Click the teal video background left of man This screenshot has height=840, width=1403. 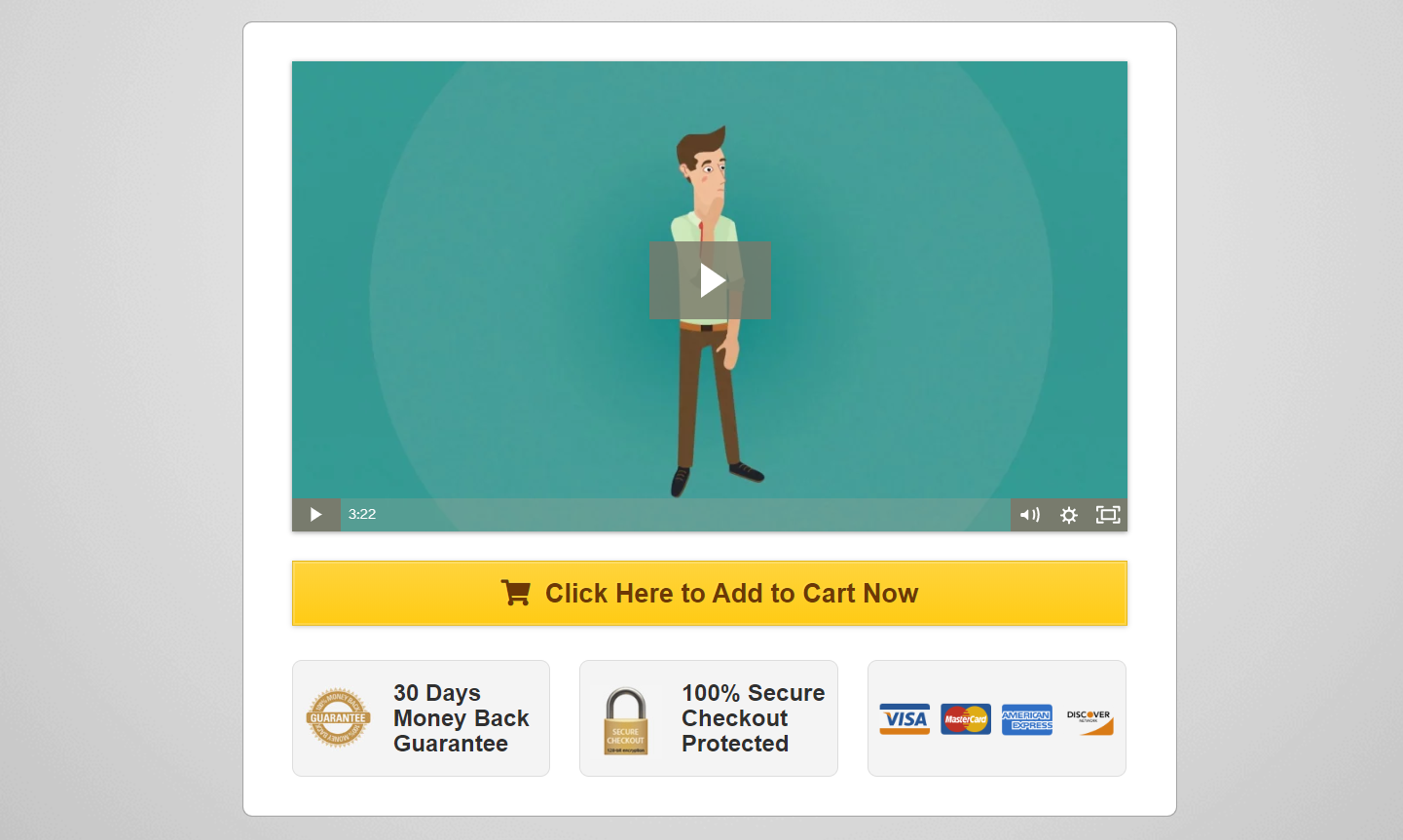[467, 292]
